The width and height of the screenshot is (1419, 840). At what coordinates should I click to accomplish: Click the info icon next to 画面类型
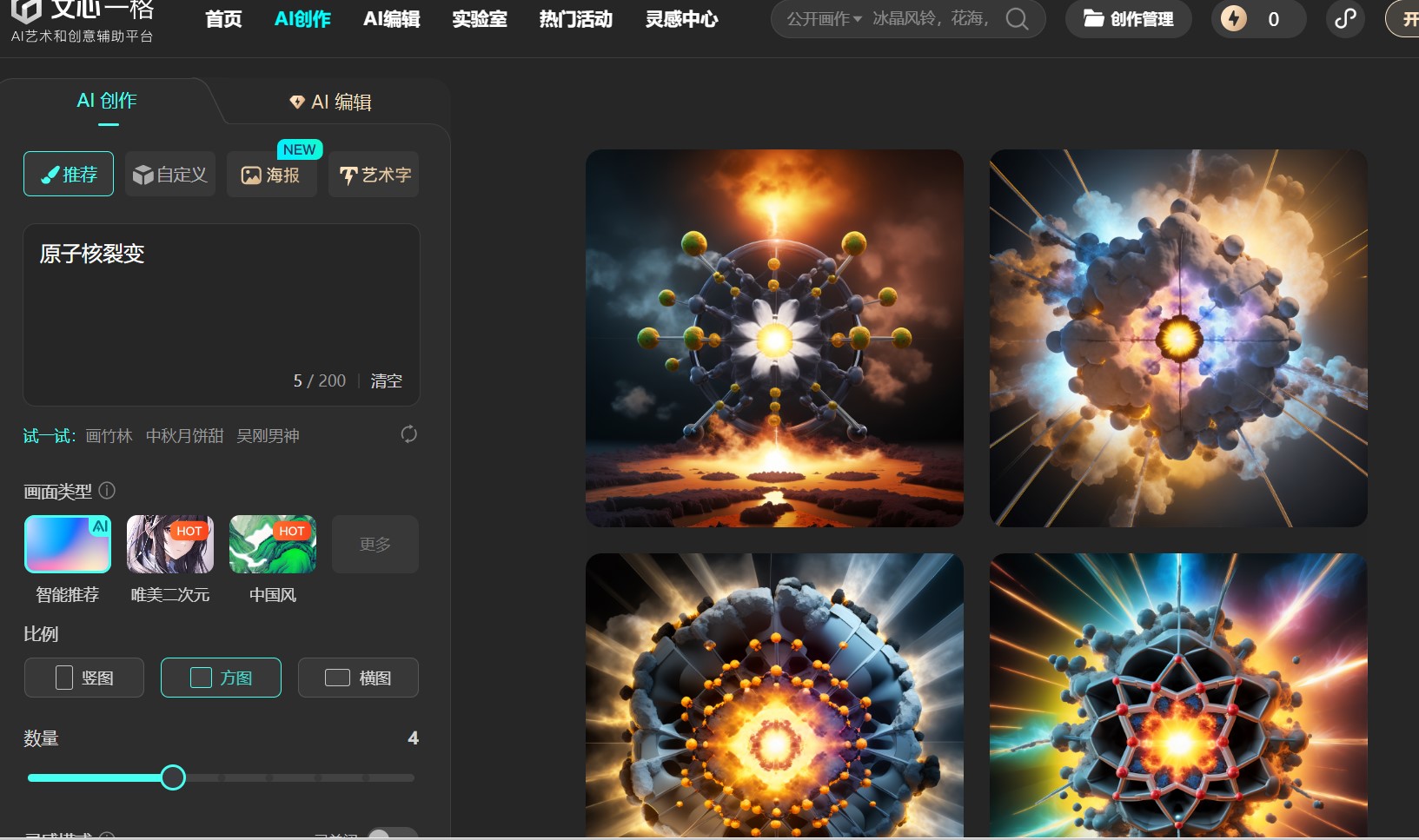(107, 491)
